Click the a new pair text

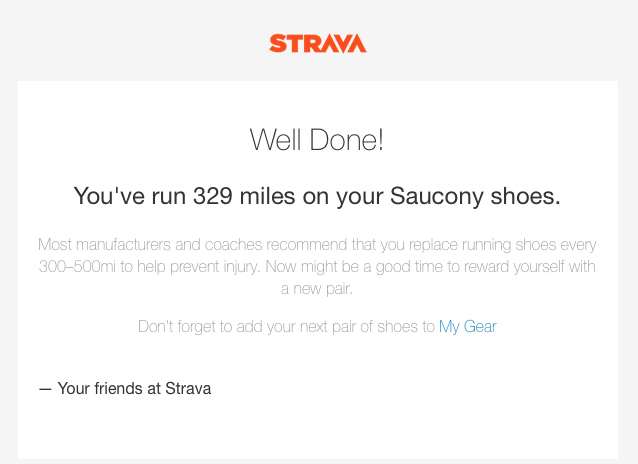tap(317, 289)
